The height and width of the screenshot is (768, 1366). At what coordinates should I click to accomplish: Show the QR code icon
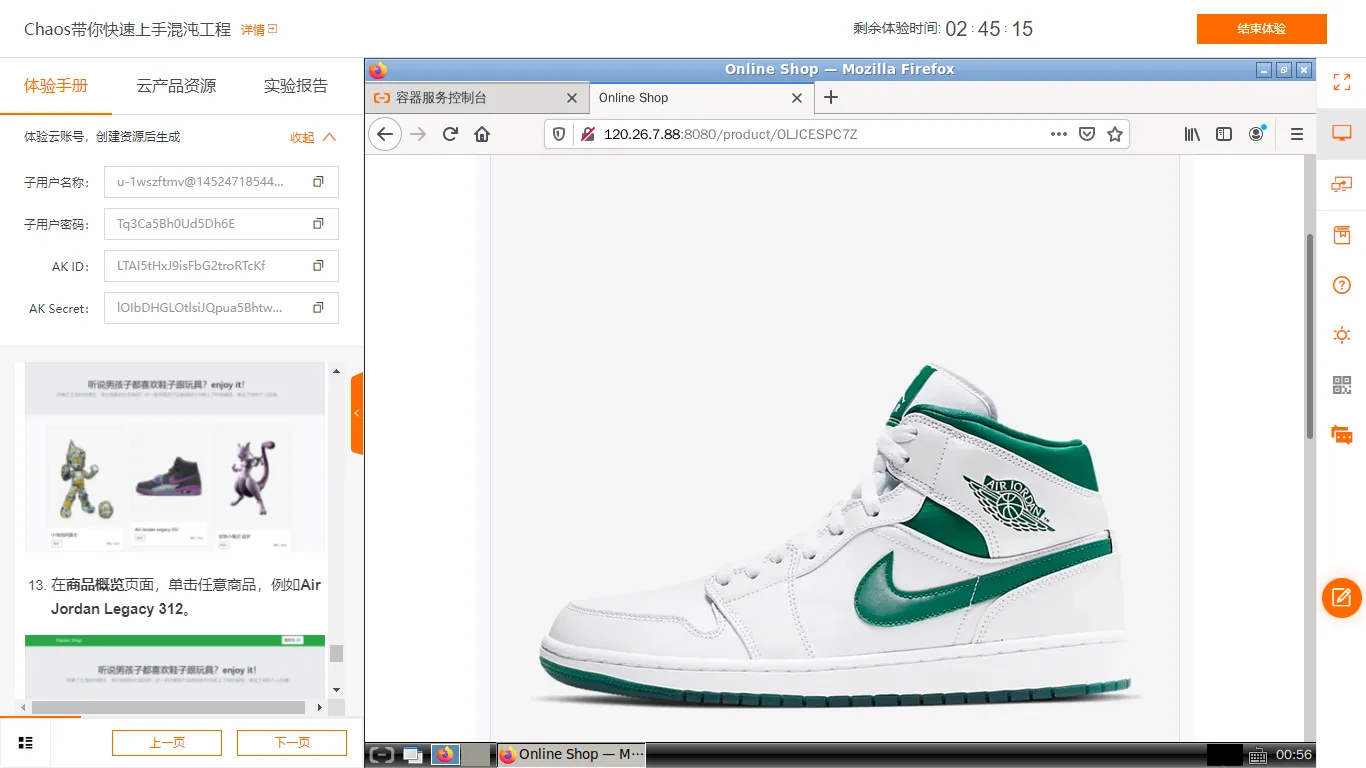[1342, 385]
